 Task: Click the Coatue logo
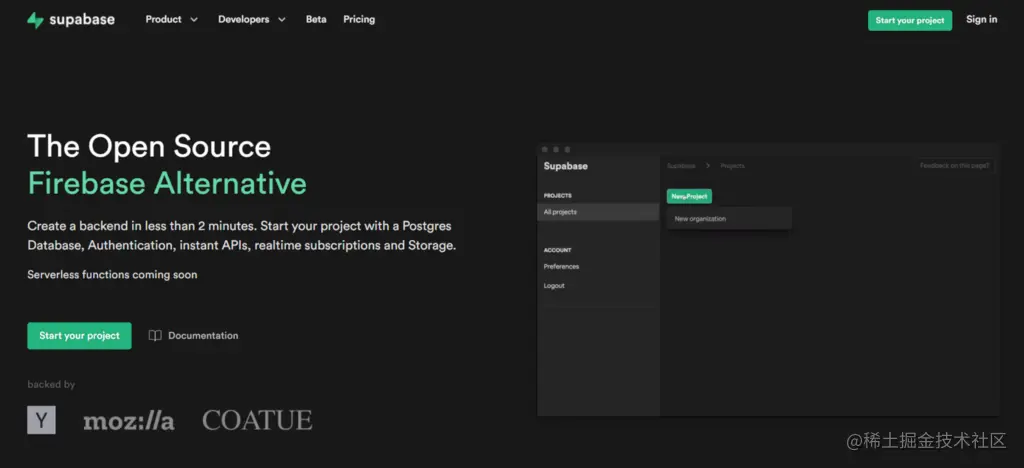pos(257,420)
